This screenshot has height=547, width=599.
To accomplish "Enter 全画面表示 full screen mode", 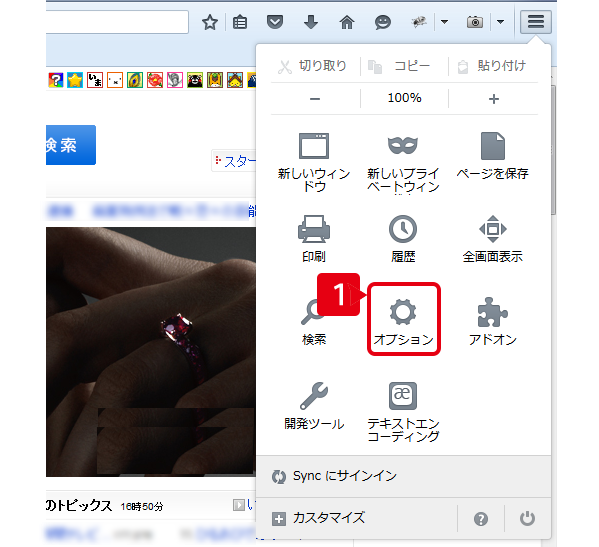I will [x=492, y=239].
